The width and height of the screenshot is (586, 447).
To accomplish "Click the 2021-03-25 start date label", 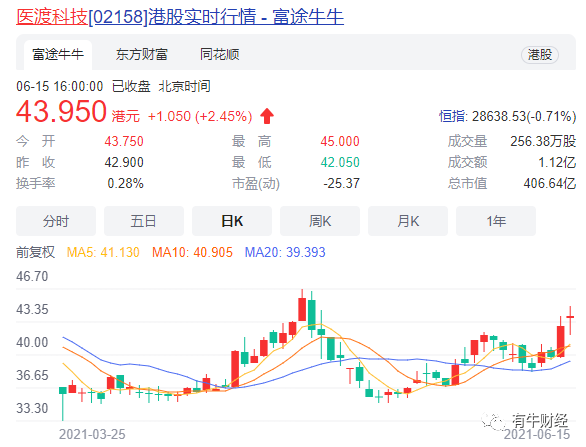I will [x=92, y=434].
